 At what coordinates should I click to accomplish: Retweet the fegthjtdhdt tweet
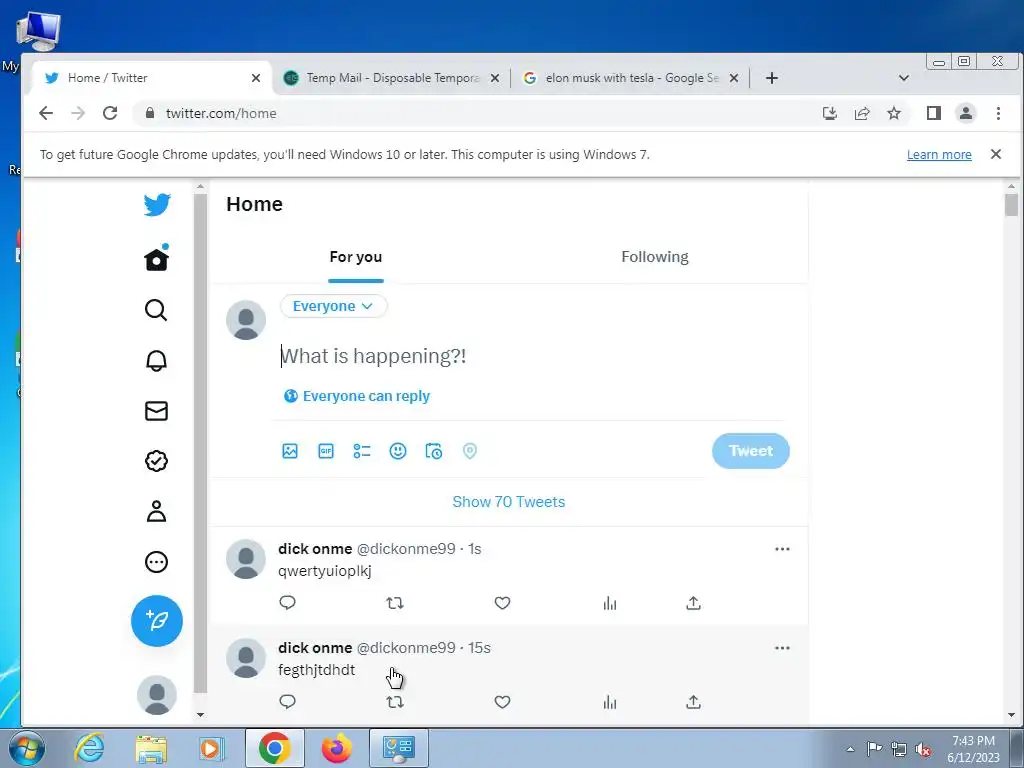(x=394, y=702)
